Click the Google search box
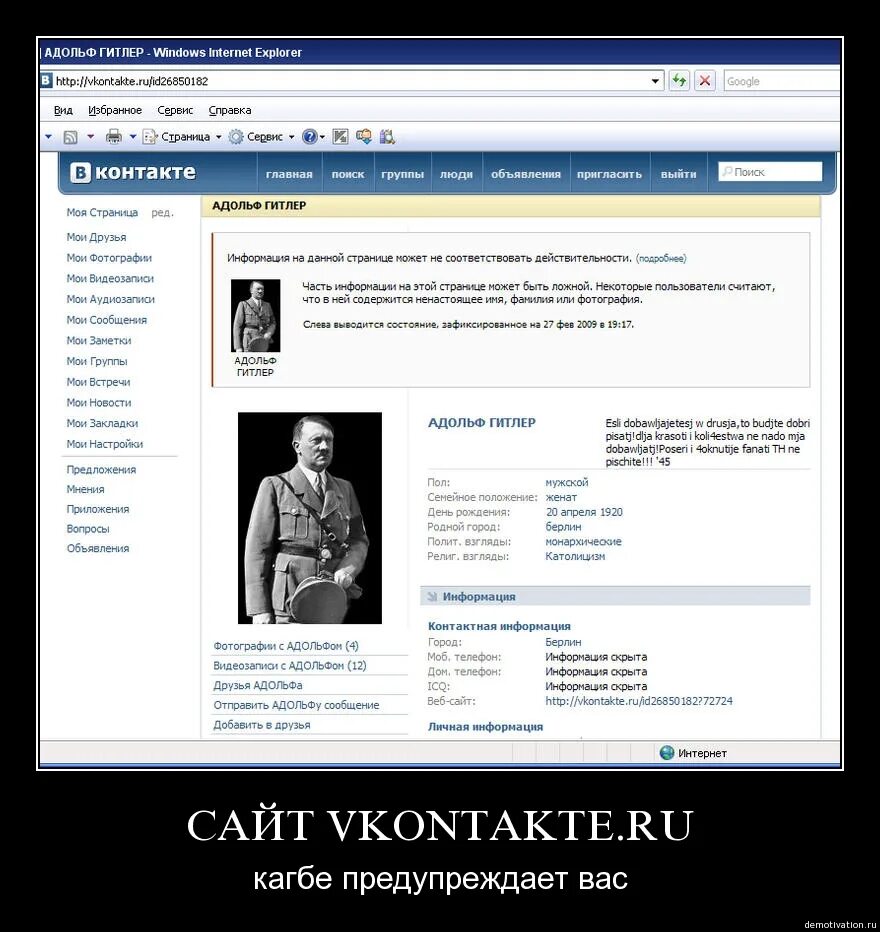Viewport: 880px width, 932px height. (781, 81)
